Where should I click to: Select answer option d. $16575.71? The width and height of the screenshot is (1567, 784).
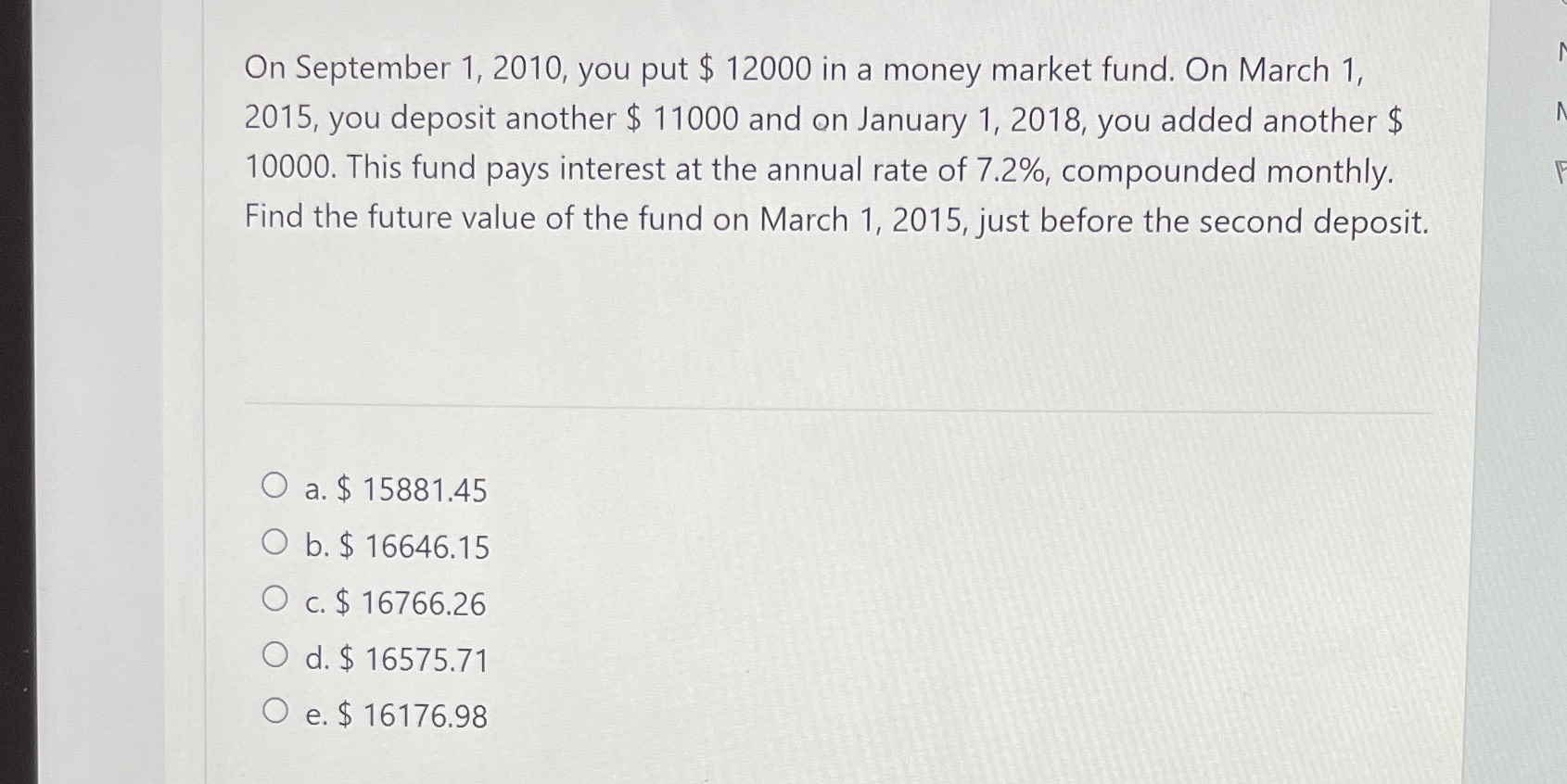pyautogui.click(x=275, y=655)
